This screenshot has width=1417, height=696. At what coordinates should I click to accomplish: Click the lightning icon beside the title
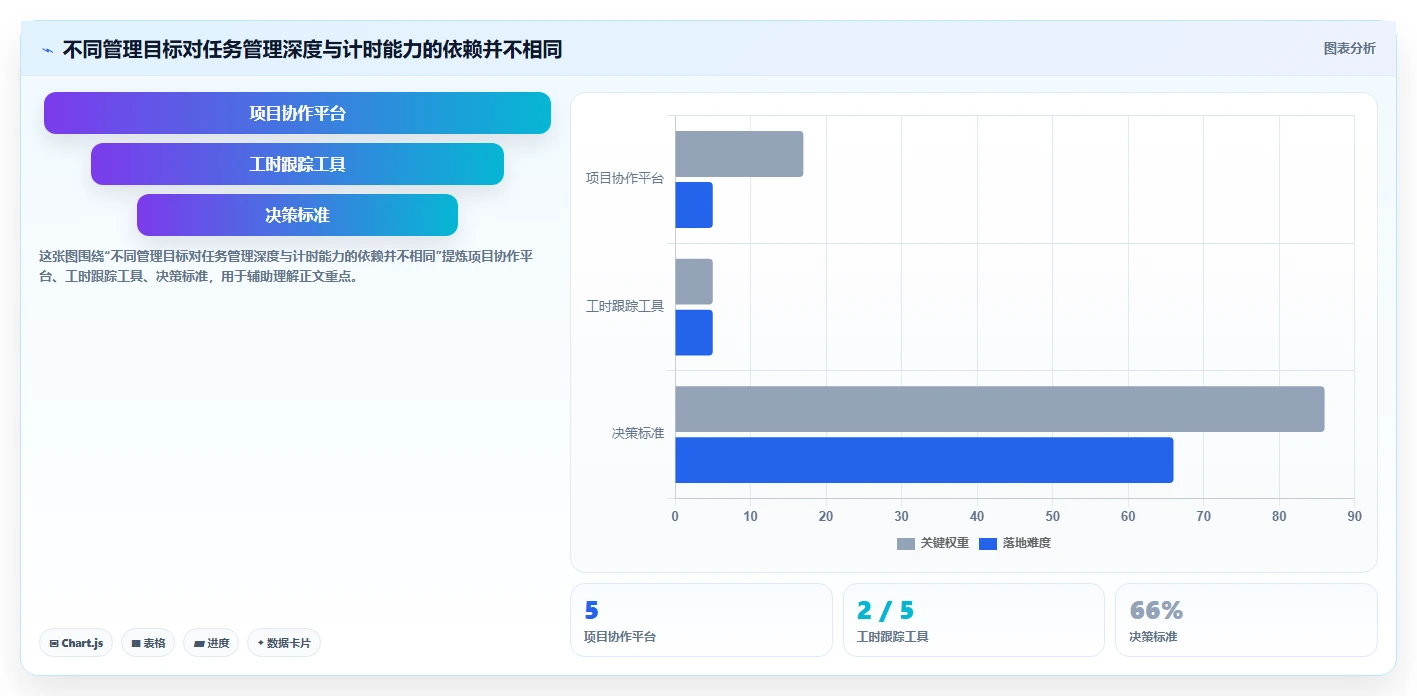[x=47, y=50]
